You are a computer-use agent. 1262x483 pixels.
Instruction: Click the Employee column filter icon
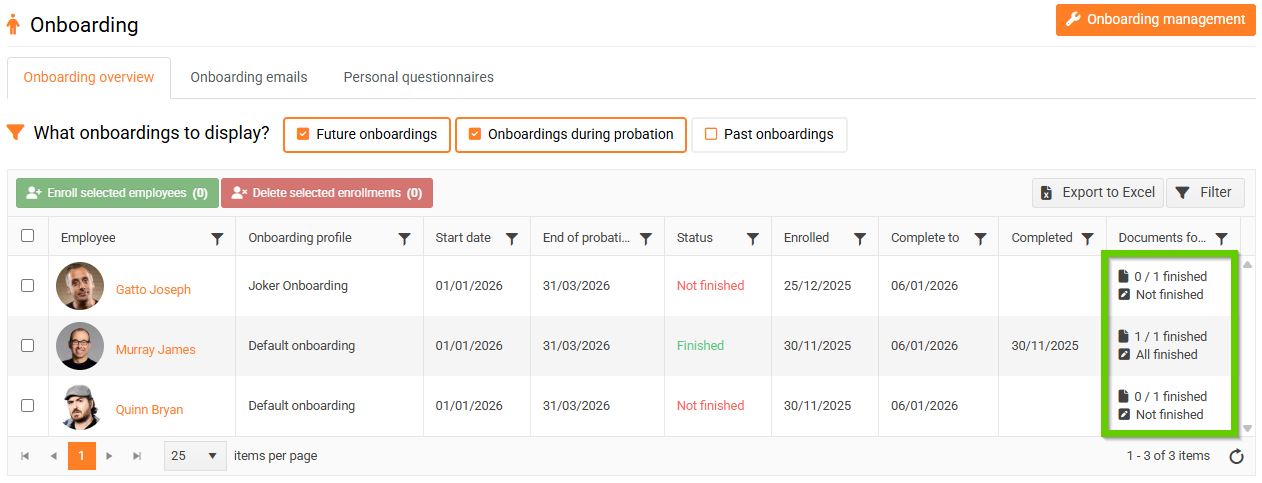point(217,239)
